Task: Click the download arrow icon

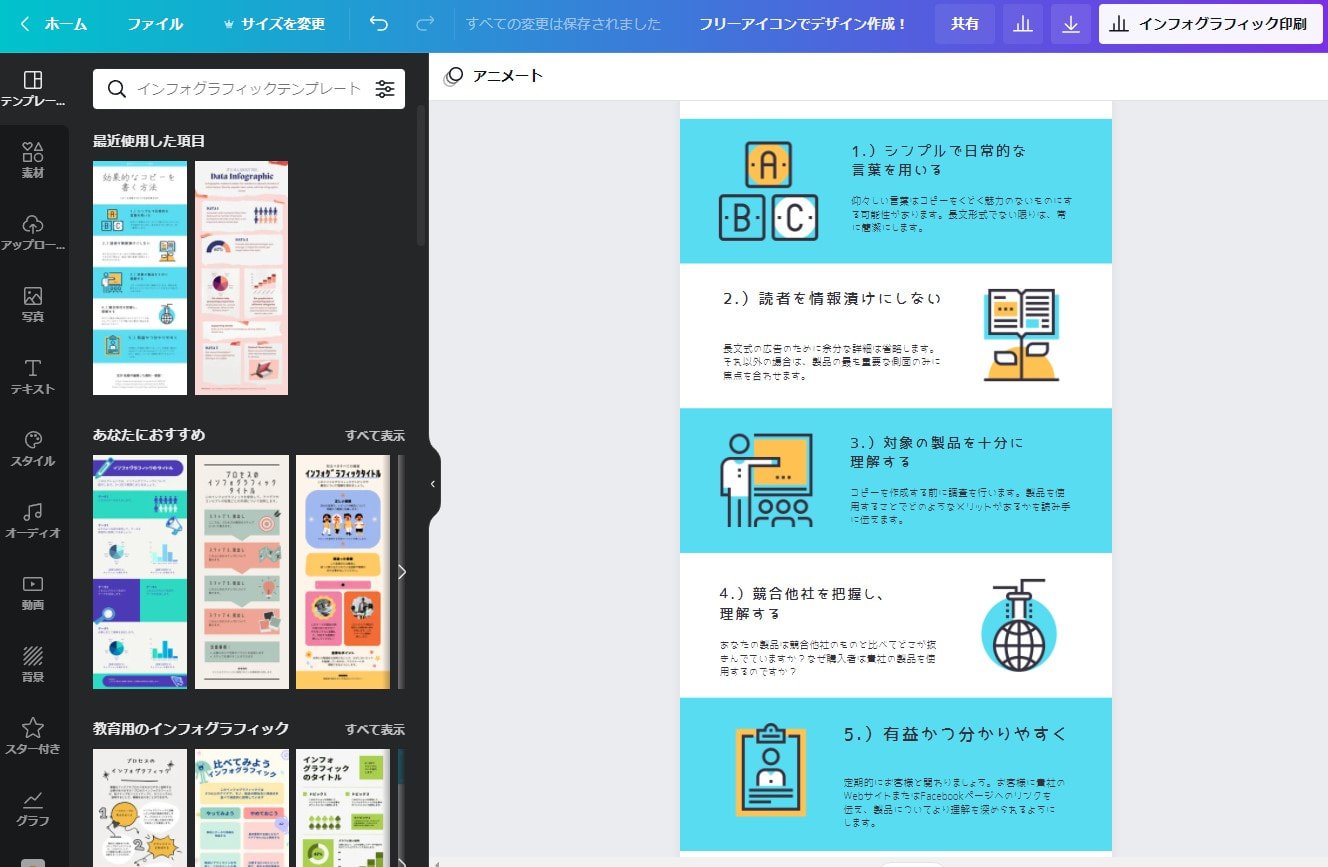Action: 1071,24
